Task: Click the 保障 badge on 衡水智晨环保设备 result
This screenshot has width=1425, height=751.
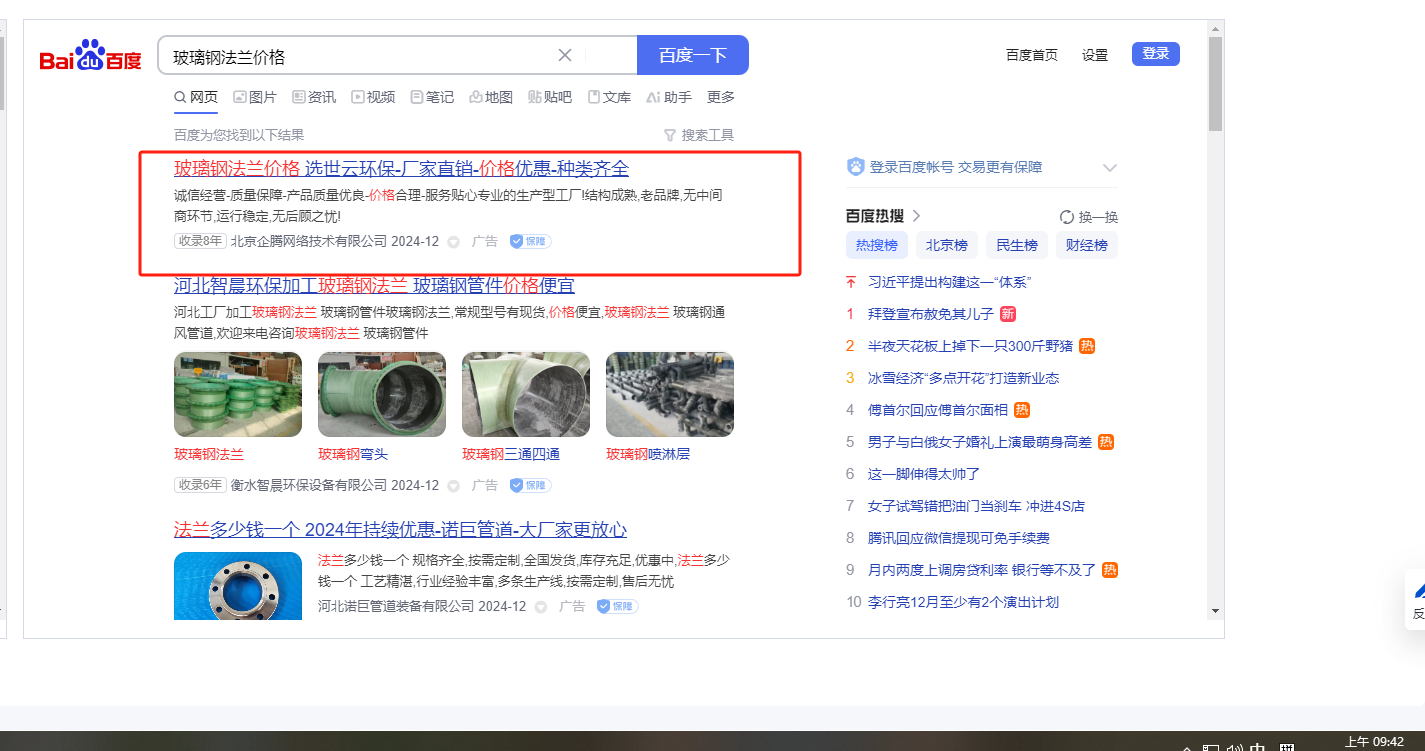Action: pyautogui.click(x=530, y=485)
